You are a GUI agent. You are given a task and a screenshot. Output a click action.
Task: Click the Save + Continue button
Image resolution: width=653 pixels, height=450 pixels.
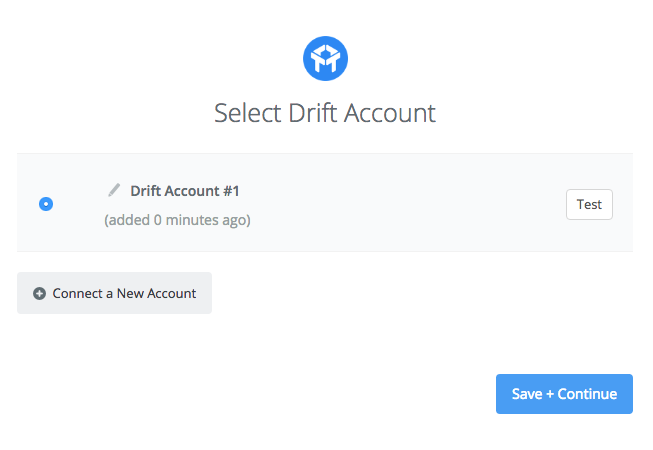(x=564, y=394)
